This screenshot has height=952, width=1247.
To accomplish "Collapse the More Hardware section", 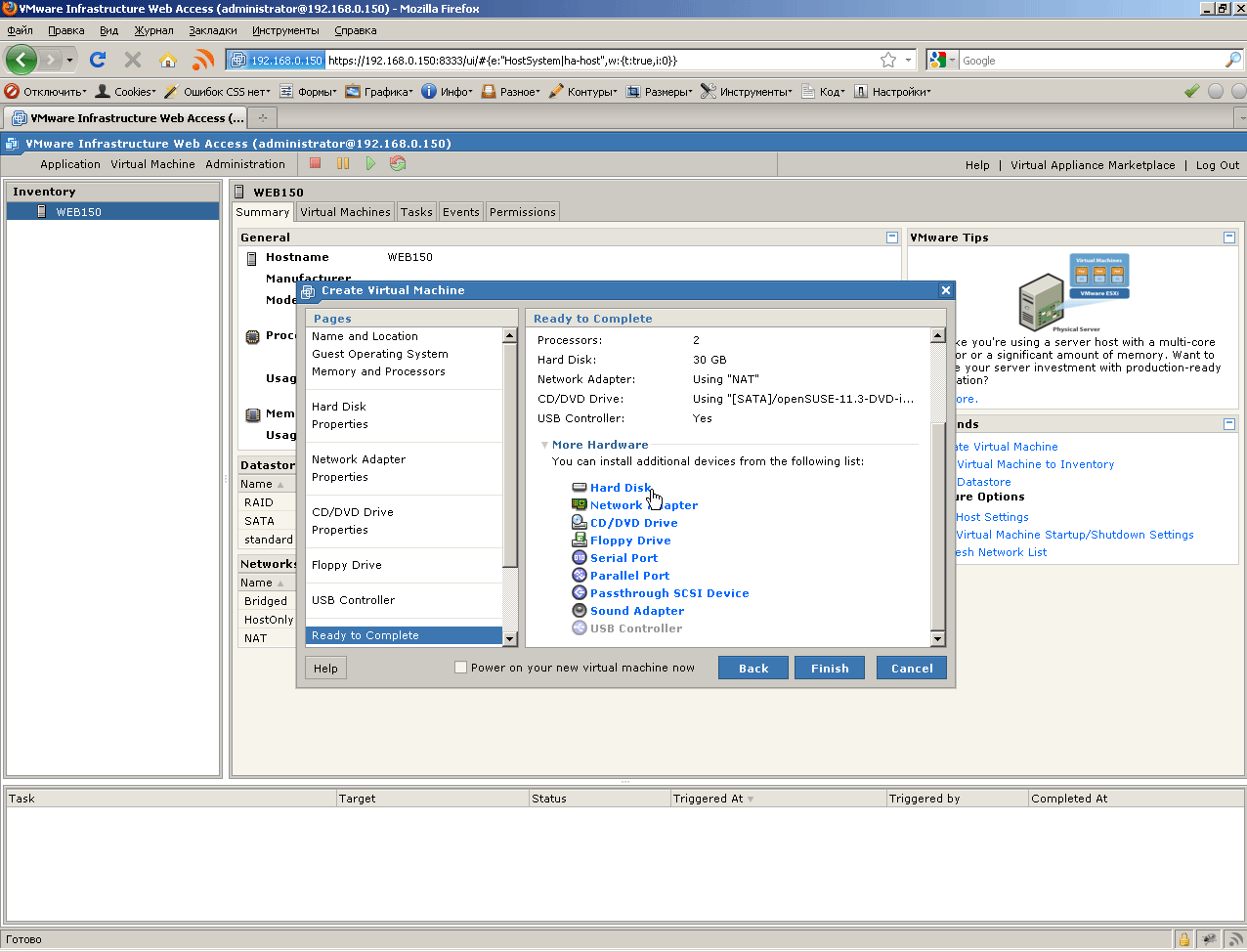I will [544, 445].
